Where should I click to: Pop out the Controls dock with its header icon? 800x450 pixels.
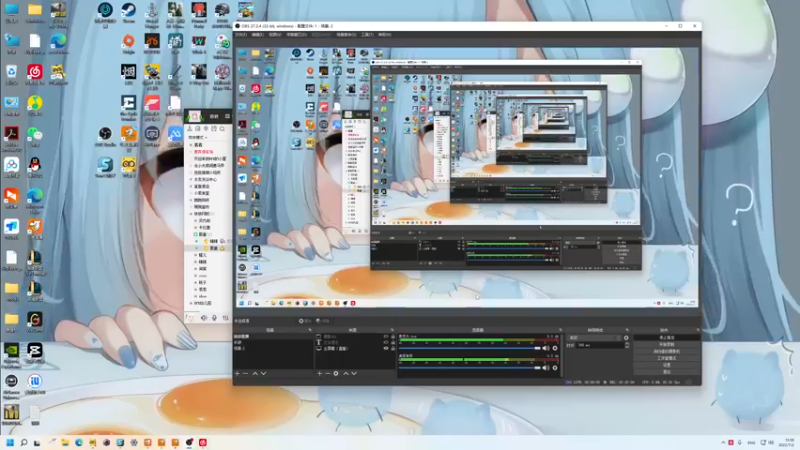click(697, 330)
